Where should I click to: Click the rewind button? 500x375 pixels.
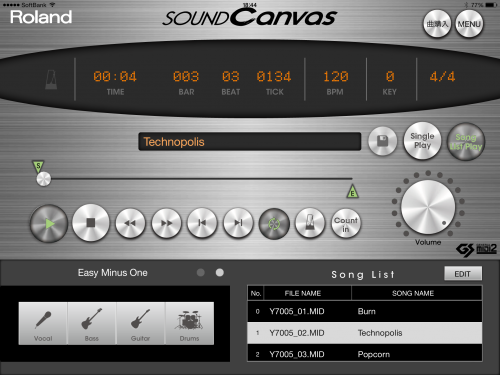130,223
